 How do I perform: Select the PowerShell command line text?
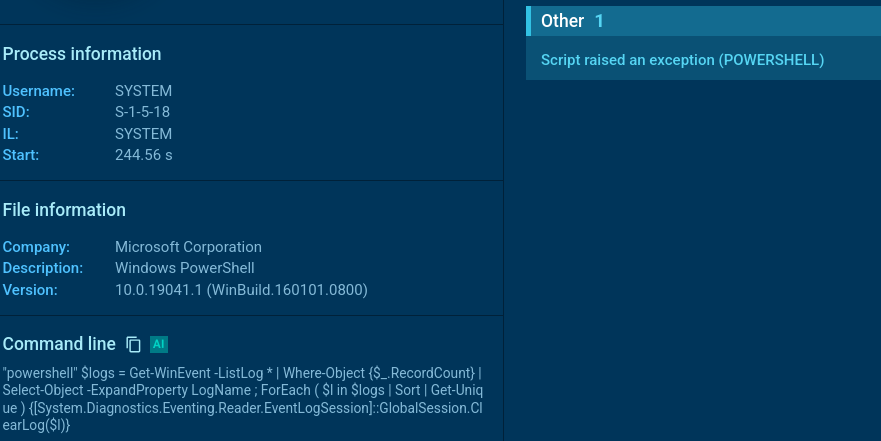pos(243,399)
